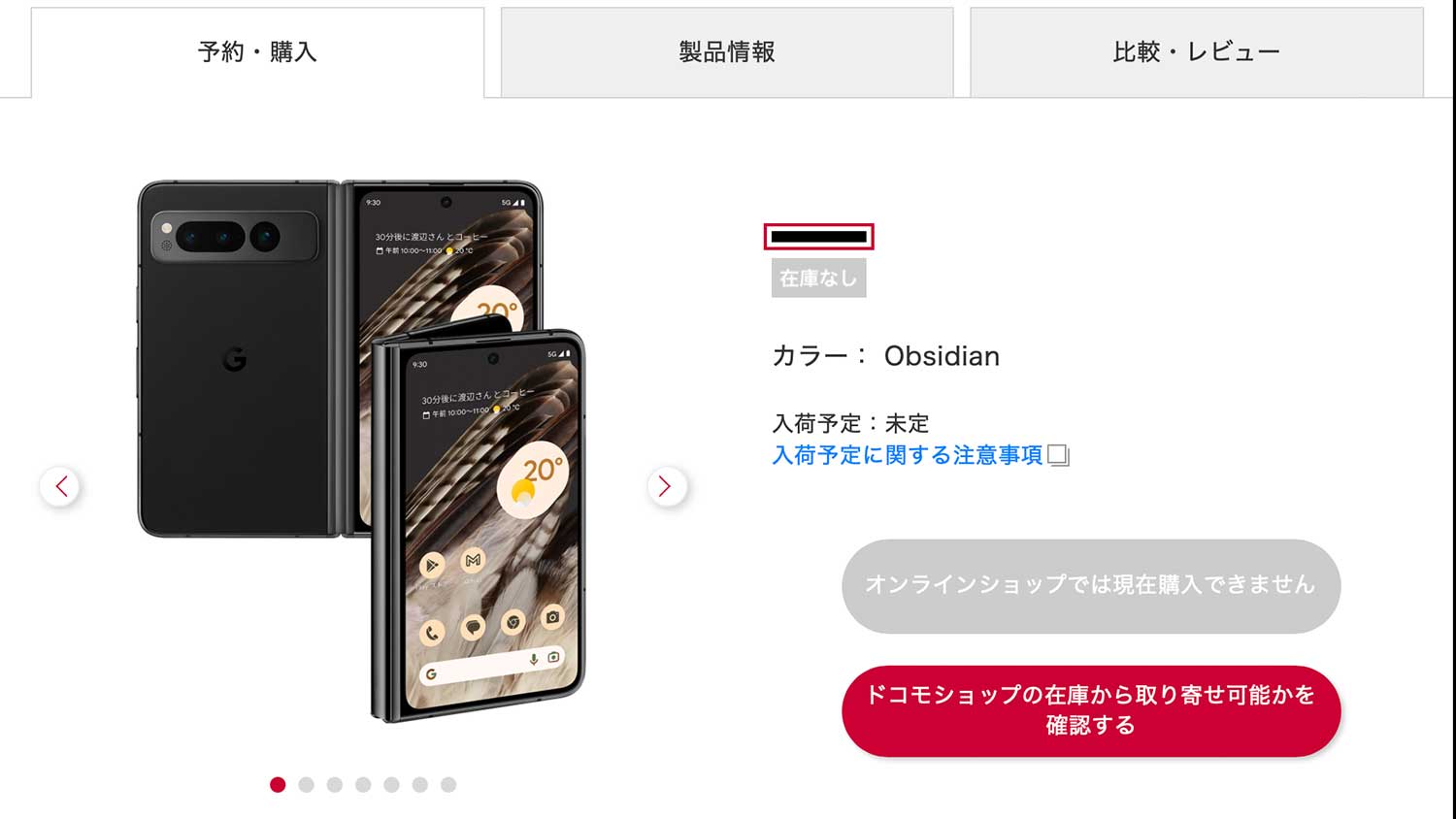Open the 比較・レビュー tab
The width and height of the screenshot is (1456, 819).
coord(1197,52)
